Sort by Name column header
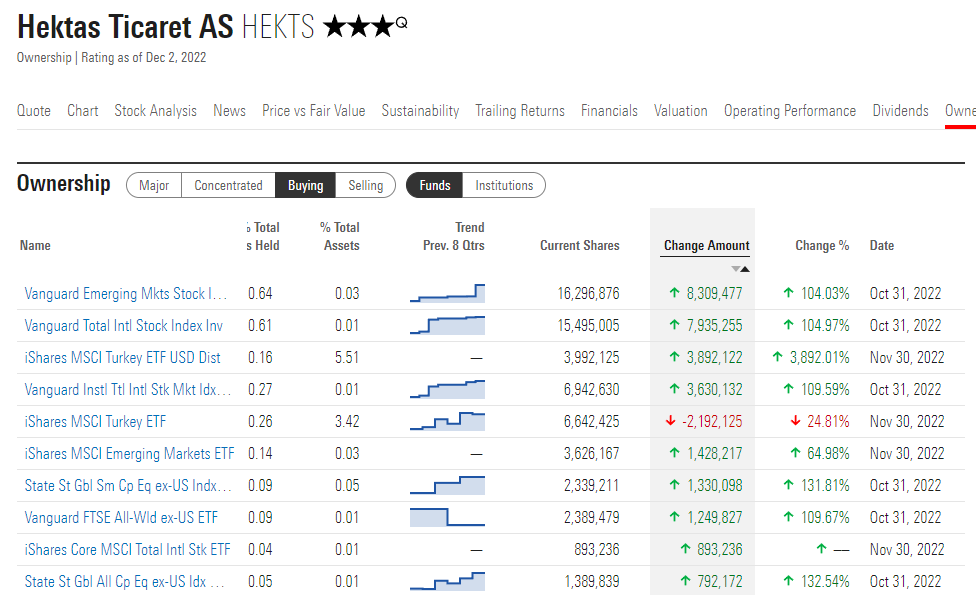This screenshot has width=976, height=595. point(35,245)
